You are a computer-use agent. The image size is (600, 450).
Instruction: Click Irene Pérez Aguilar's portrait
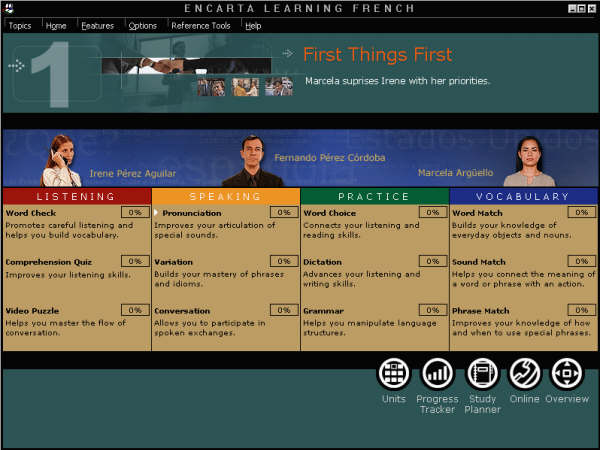(60, 161)
